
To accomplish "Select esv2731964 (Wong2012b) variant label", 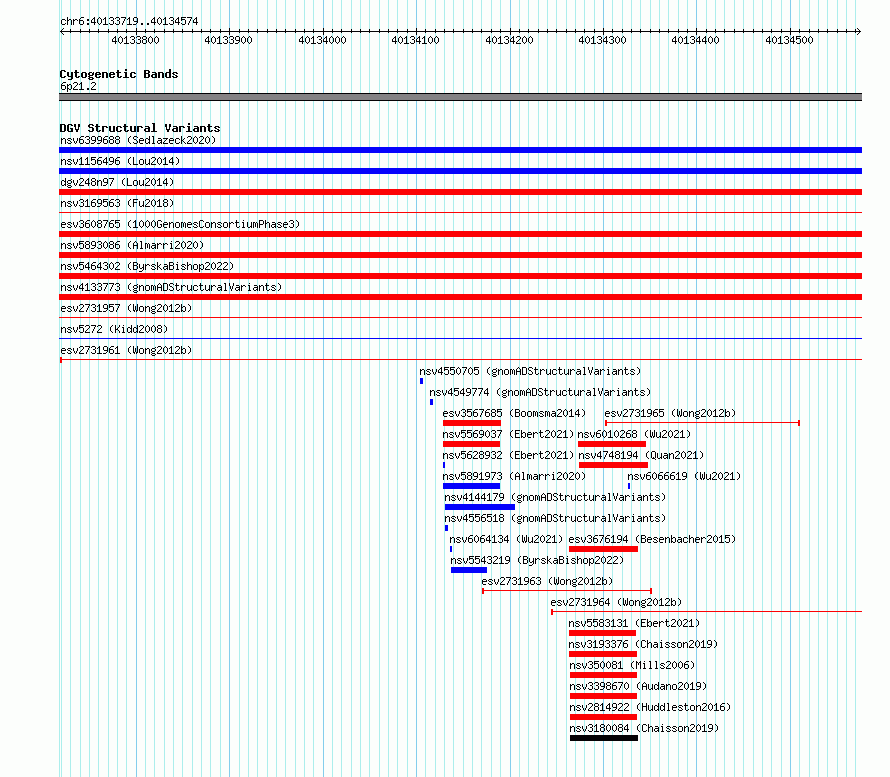I will pyautogui.click(x=616, y=602).
